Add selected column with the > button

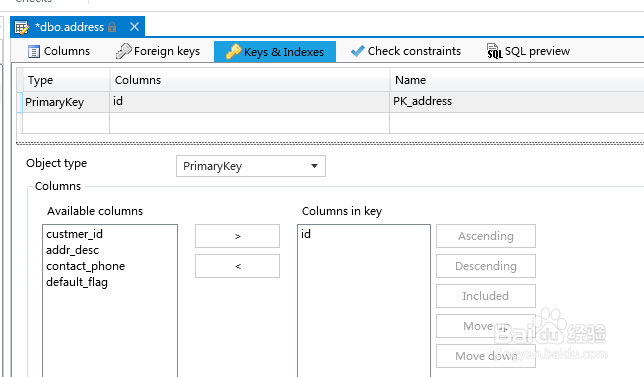click(237, 236)
